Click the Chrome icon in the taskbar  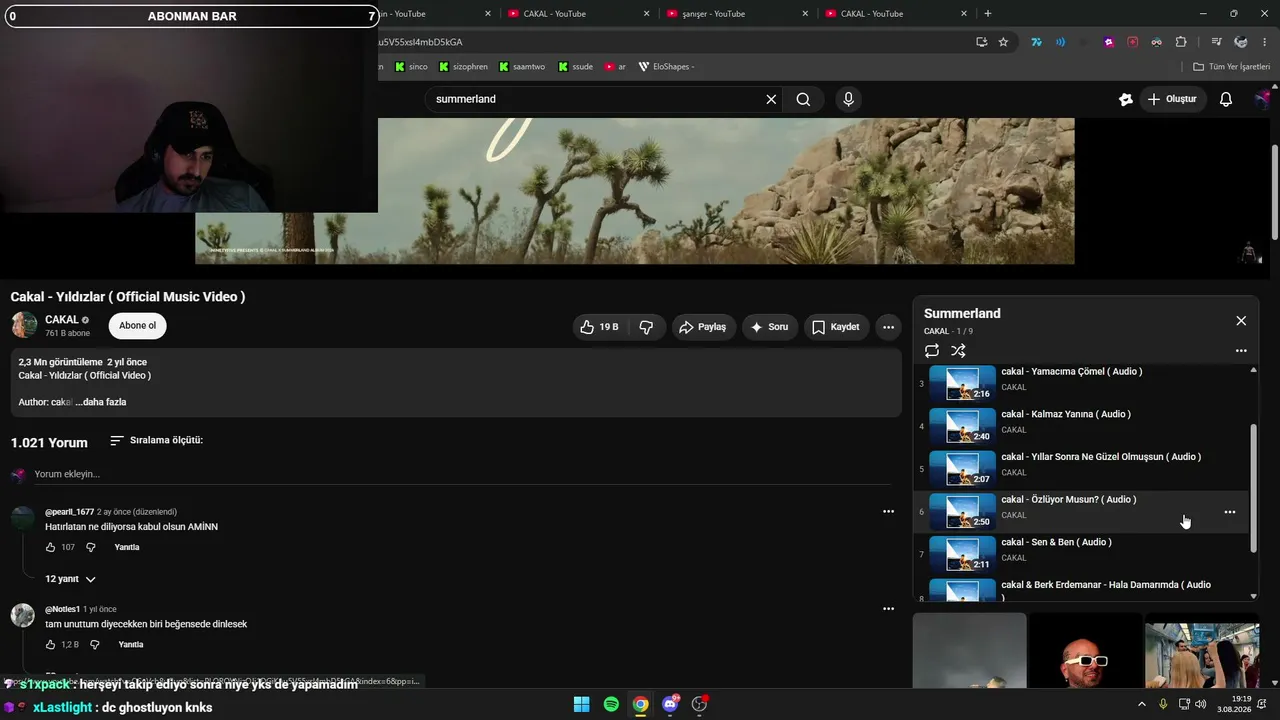tap(640, 704)
